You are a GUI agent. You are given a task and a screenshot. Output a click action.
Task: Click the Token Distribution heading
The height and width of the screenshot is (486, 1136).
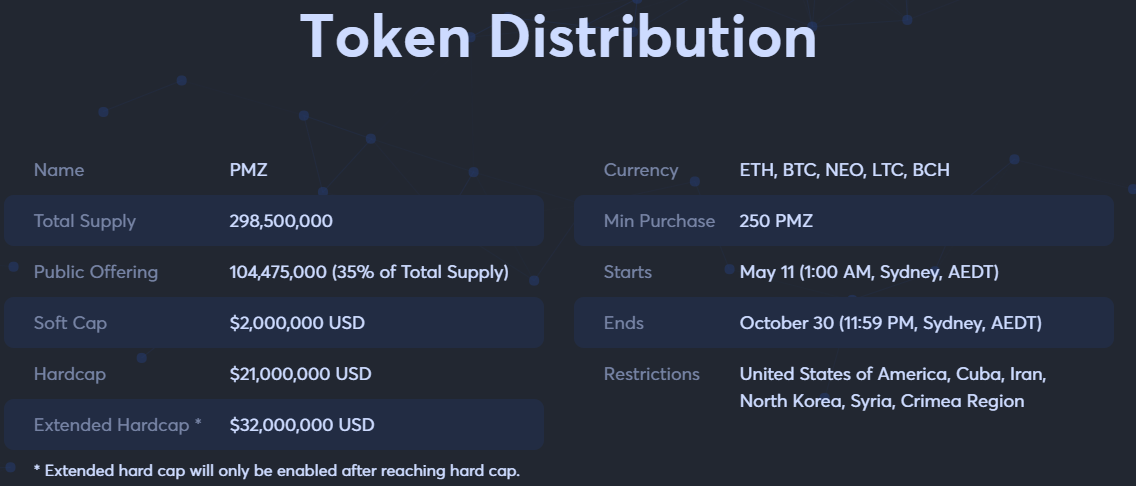pyautogui.click(x=559, y=36)
